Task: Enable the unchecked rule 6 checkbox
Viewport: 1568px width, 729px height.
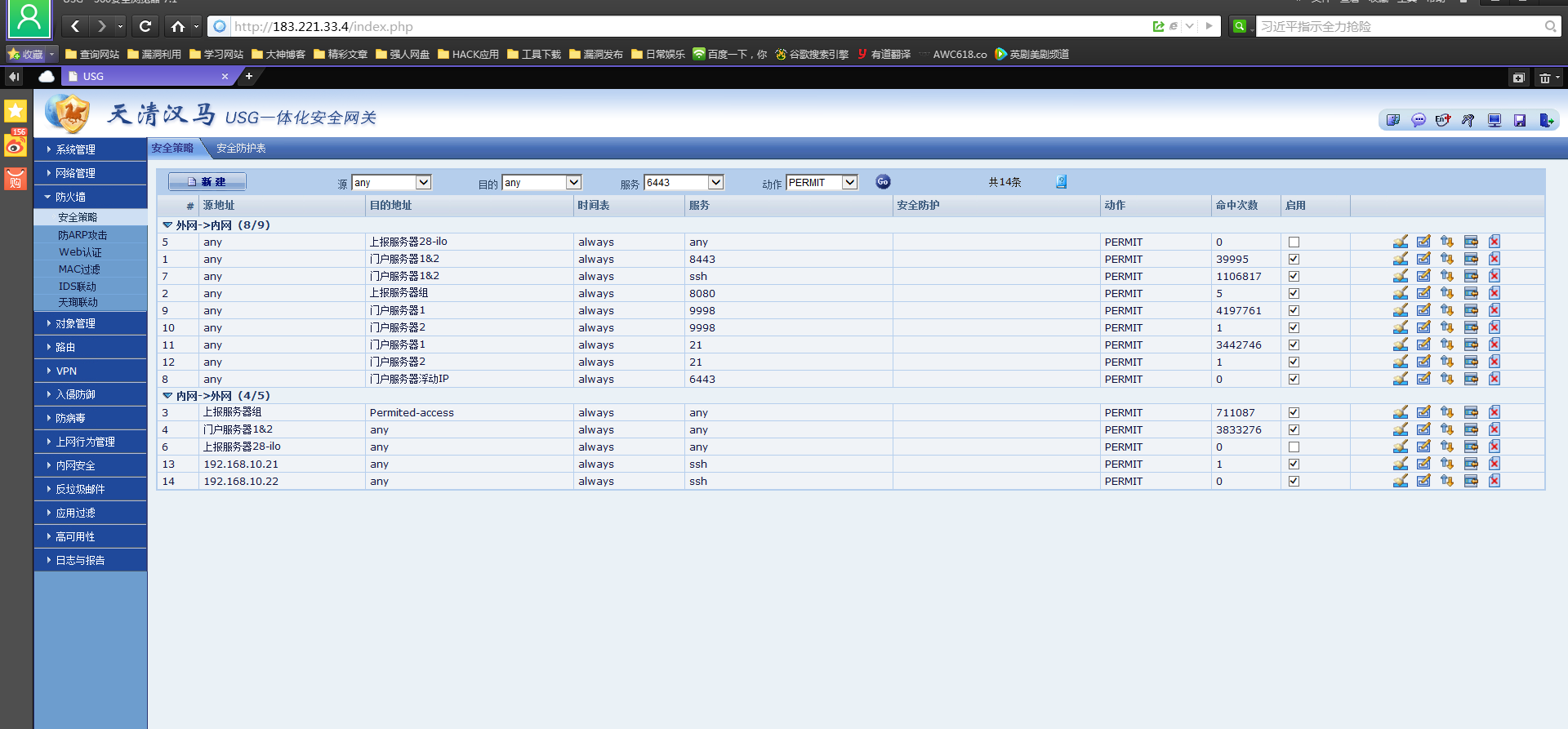Action: (1294, 447)
